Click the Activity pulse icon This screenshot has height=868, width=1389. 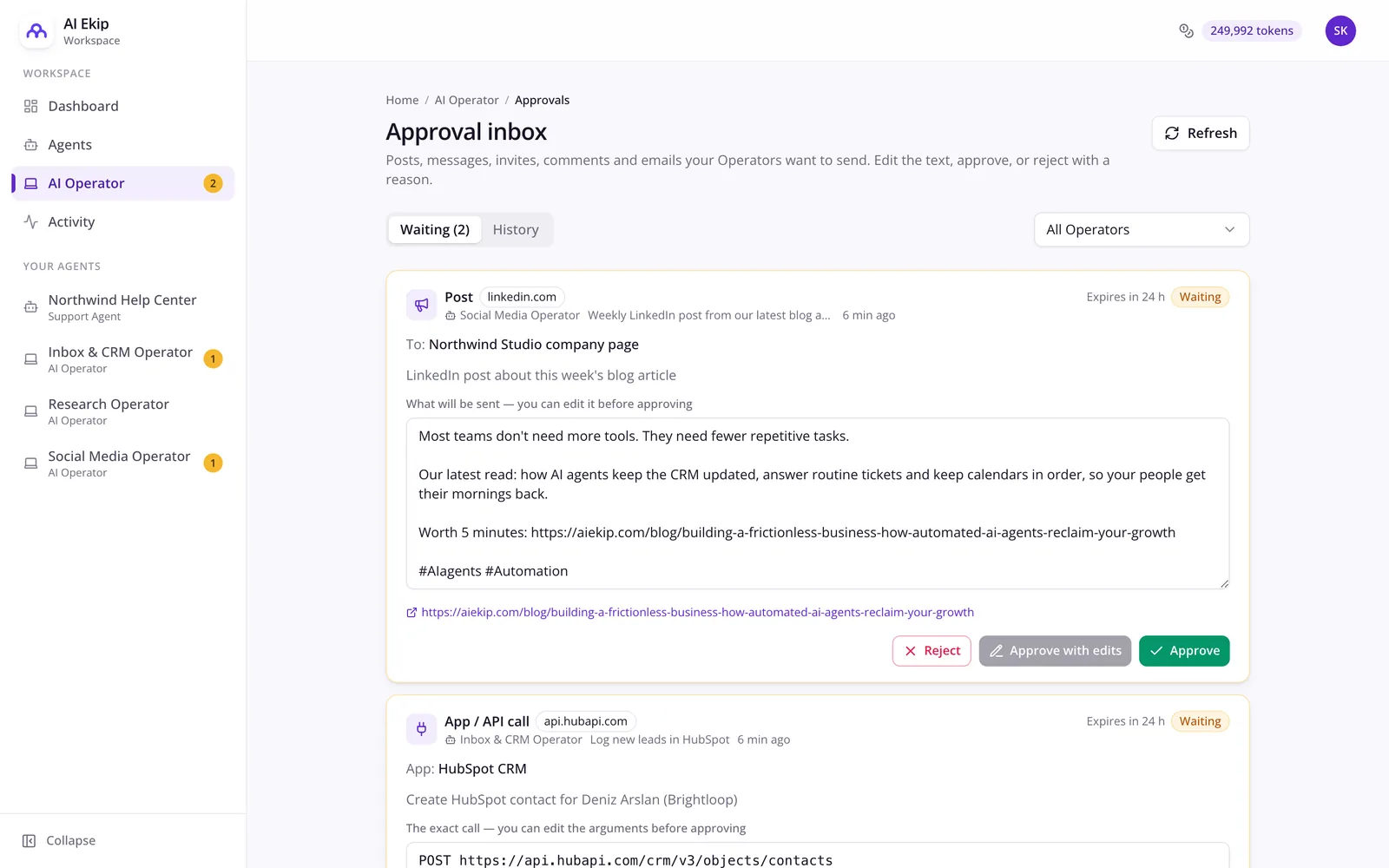pyautogui.click(x=30, y=222)
